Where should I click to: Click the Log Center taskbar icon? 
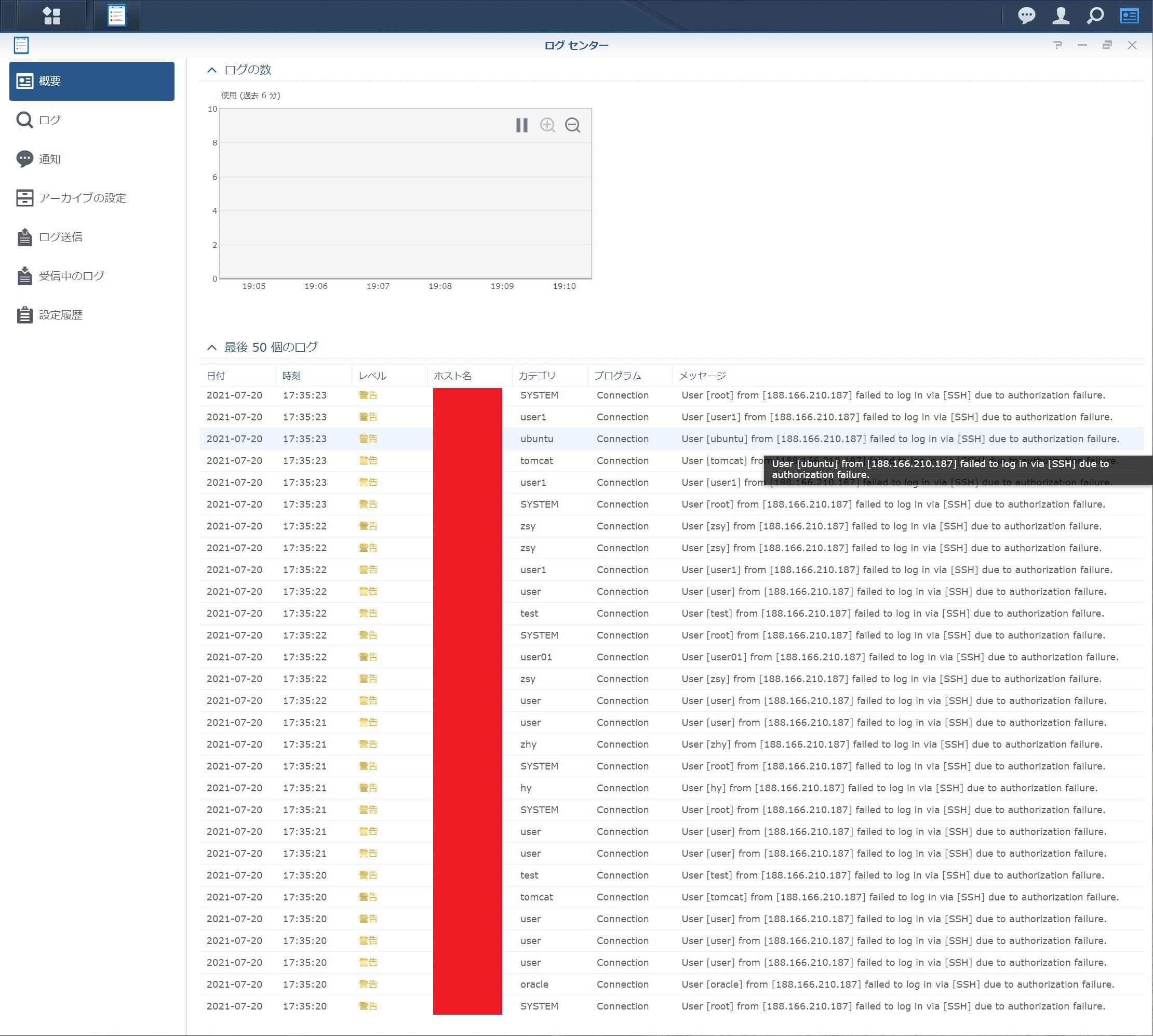[x=117, y=16]
